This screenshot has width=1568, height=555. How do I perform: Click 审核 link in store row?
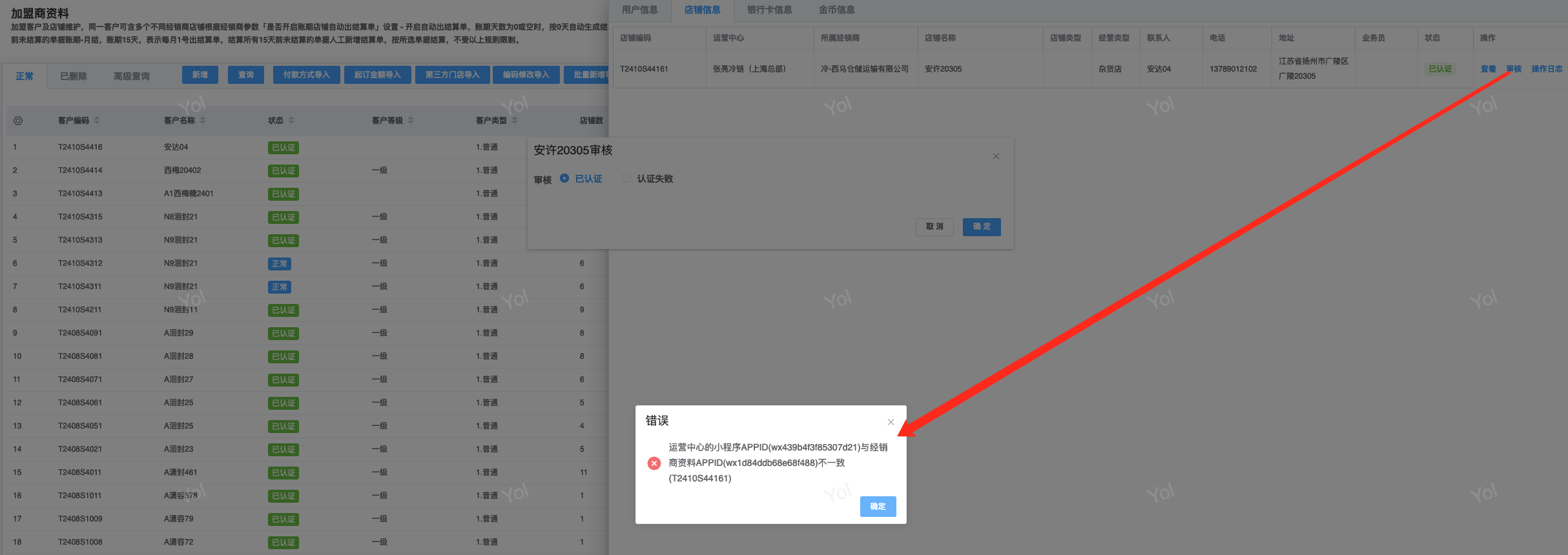point(1514,69)
